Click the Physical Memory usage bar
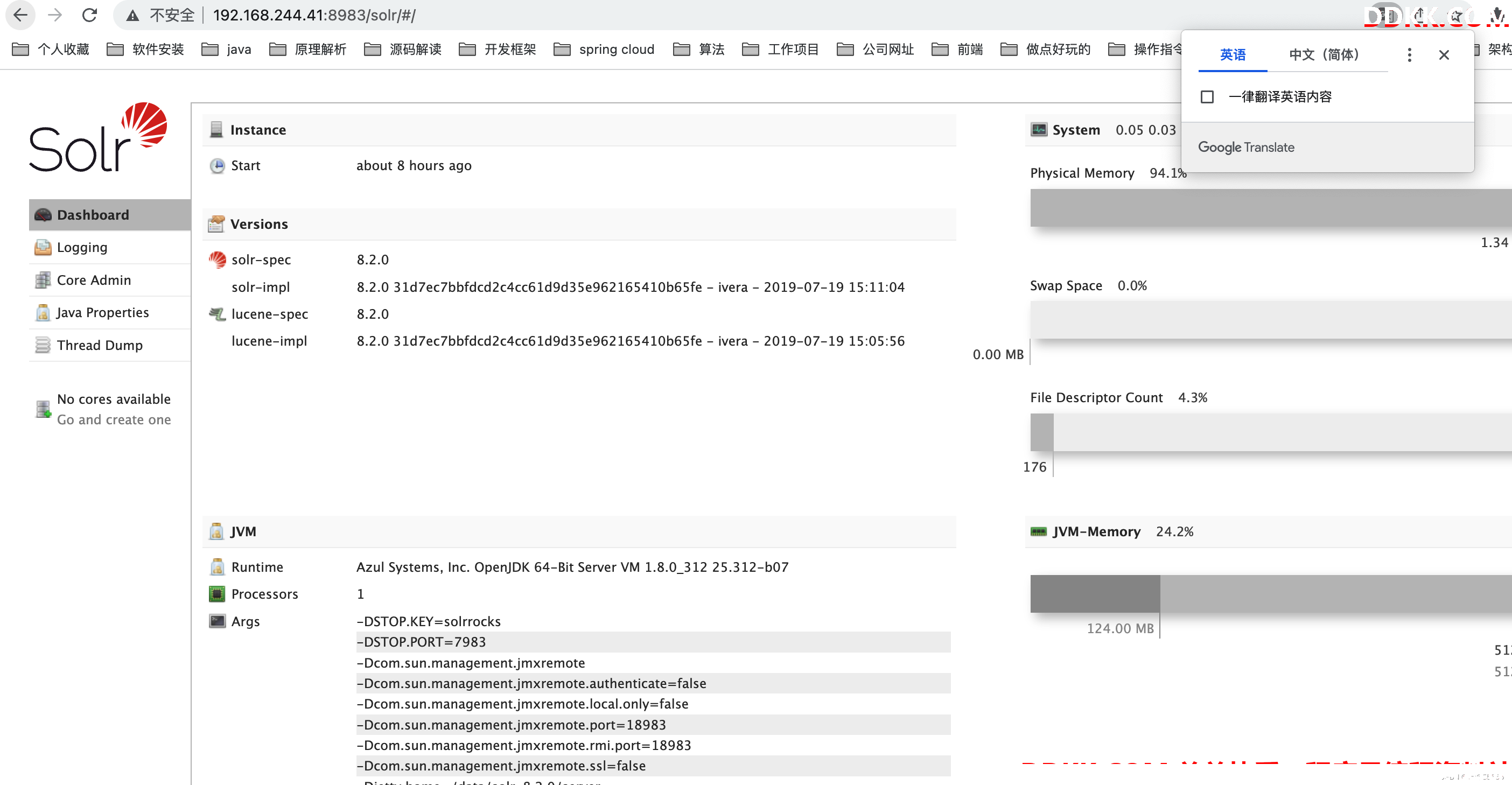This screenshot has width=1512, height=785. point(1271,208)
